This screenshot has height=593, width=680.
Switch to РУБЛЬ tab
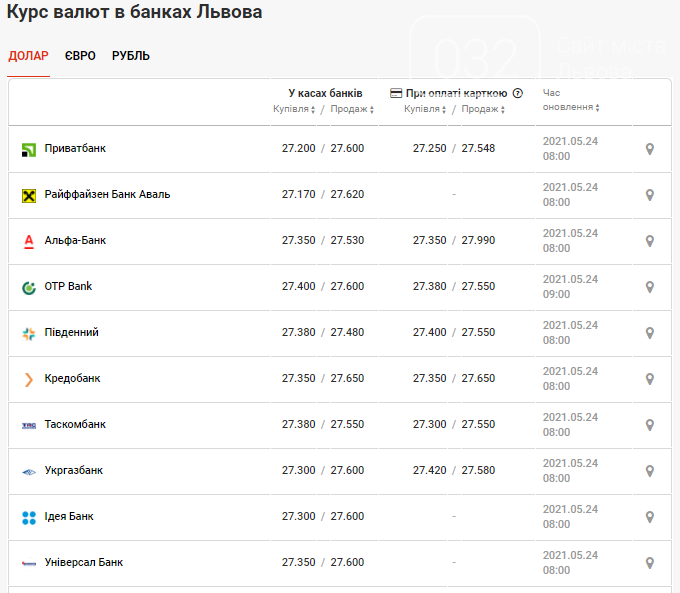point(131,56)
